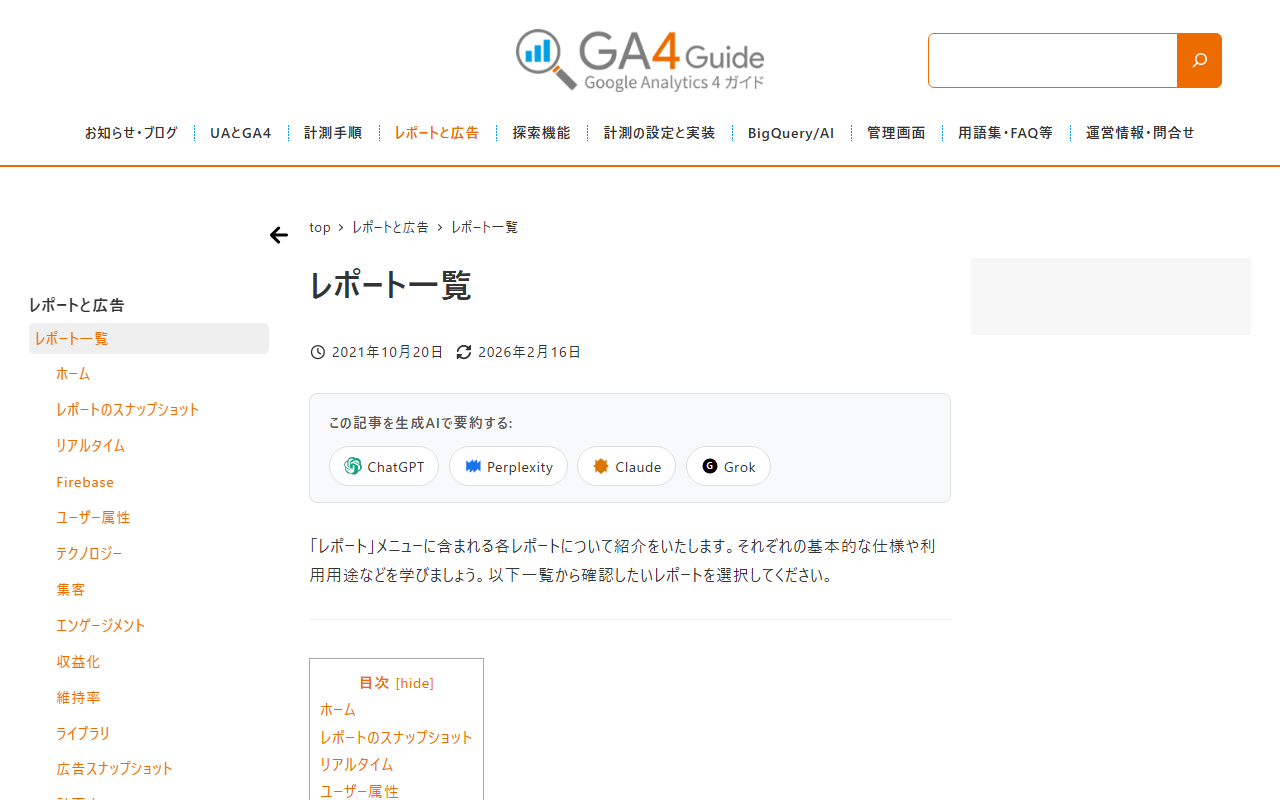Click the レポート一覧 page title
This screenshot has height=800, width=1280.
click(x=390, y=286)
